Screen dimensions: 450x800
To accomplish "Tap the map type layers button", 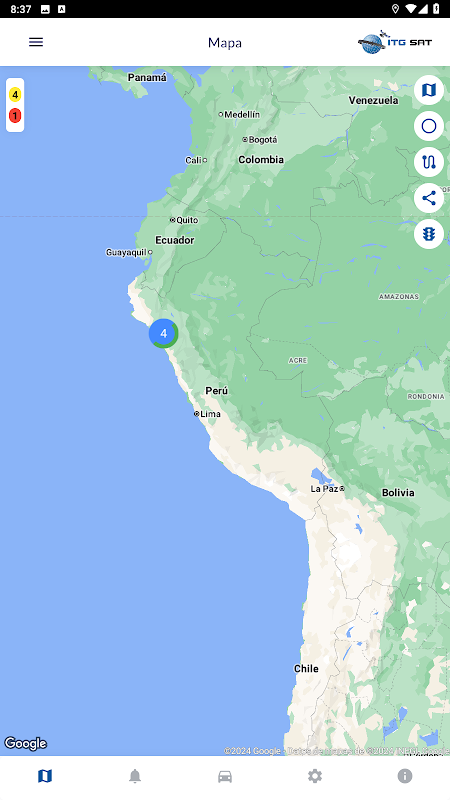I will (x=429, y=90).
